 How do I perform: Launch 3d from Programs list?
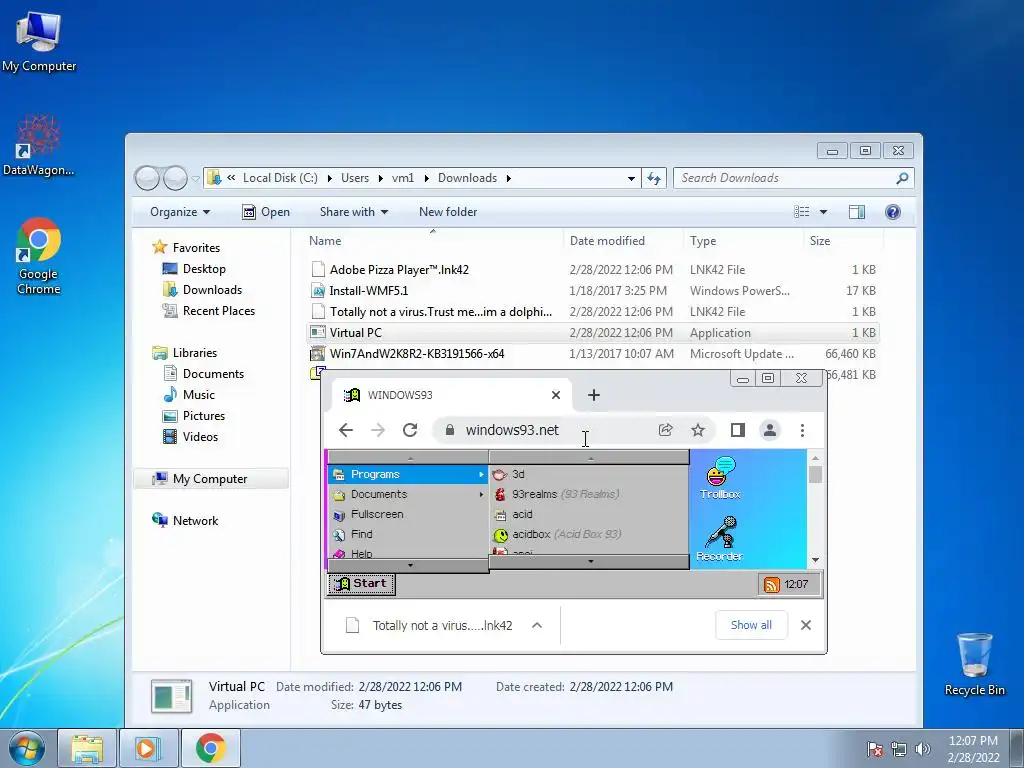(x=589, y=474)
